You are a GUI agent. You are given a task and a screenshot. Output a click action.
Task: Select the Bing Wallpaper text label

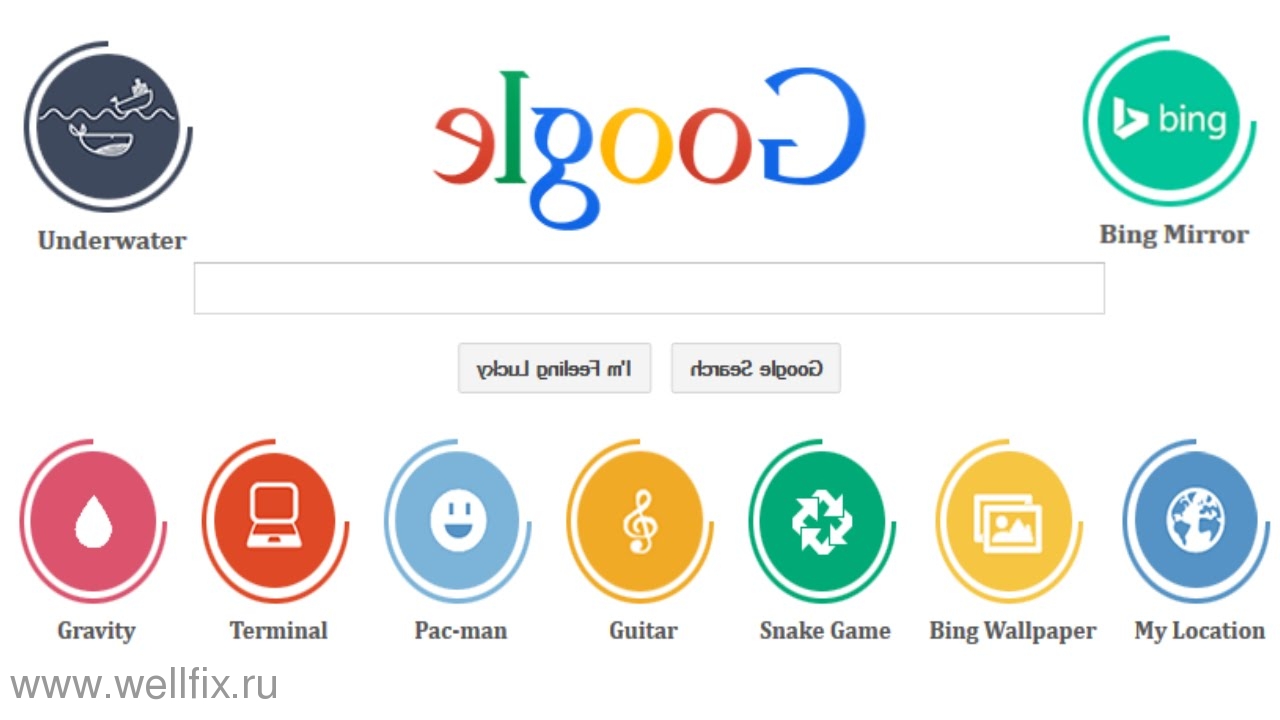[x=1013, y=631]
